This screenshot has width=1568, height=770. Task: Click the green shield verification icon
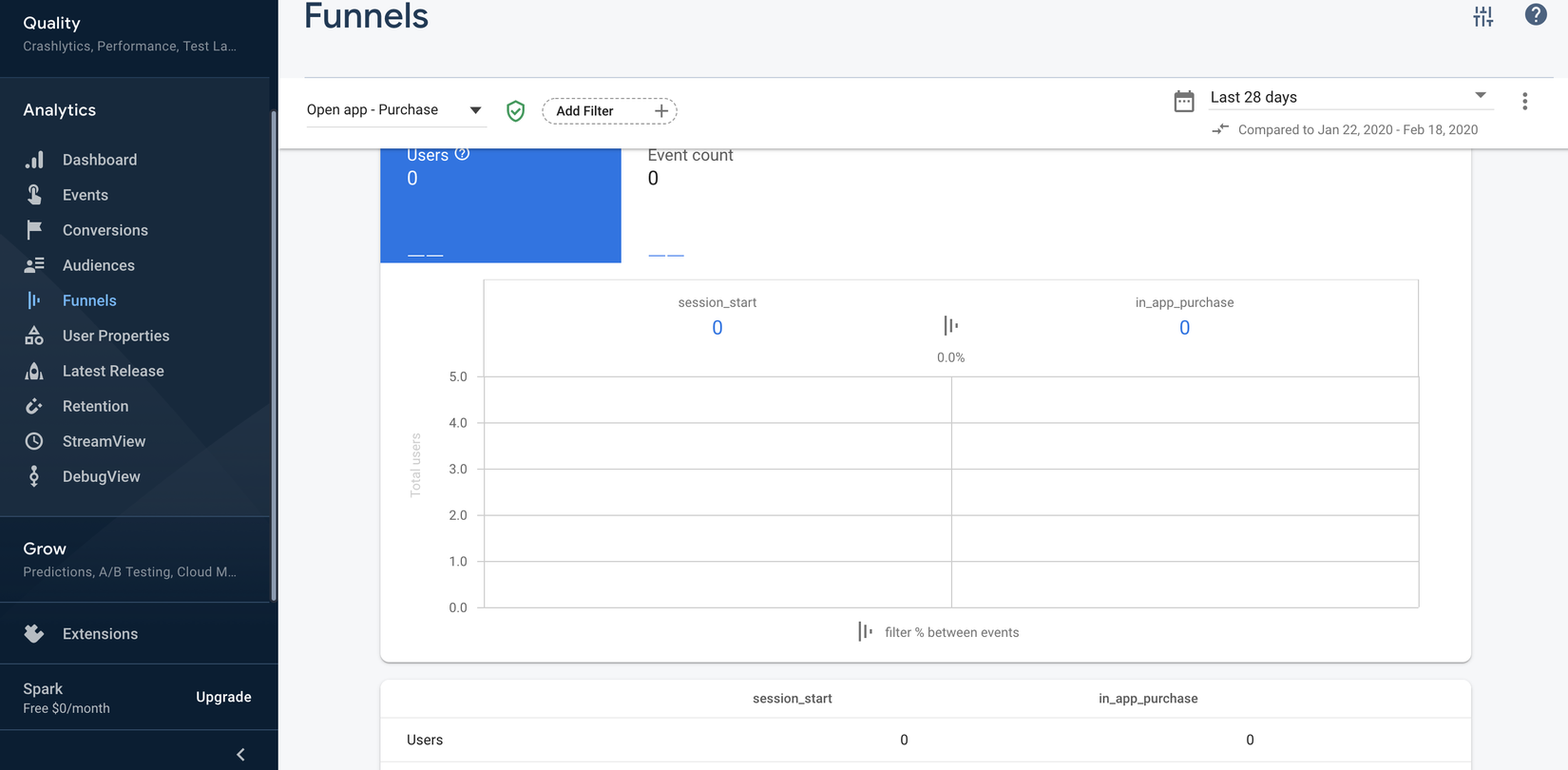(515, 111)
